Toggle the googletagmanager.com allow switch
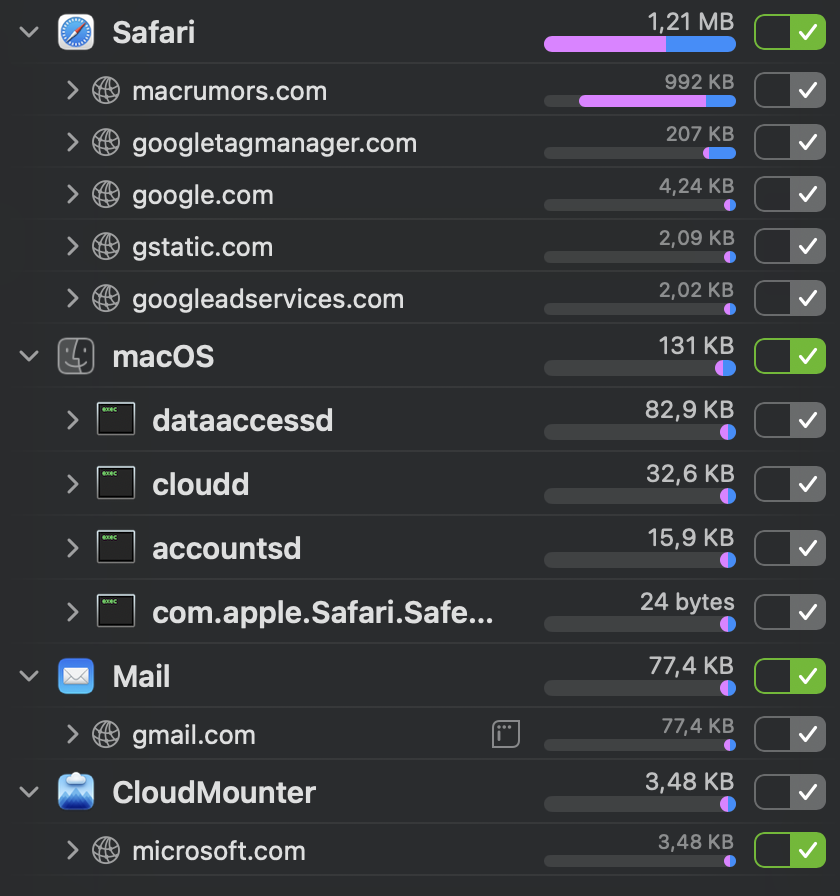 click(x=790, y=143)
